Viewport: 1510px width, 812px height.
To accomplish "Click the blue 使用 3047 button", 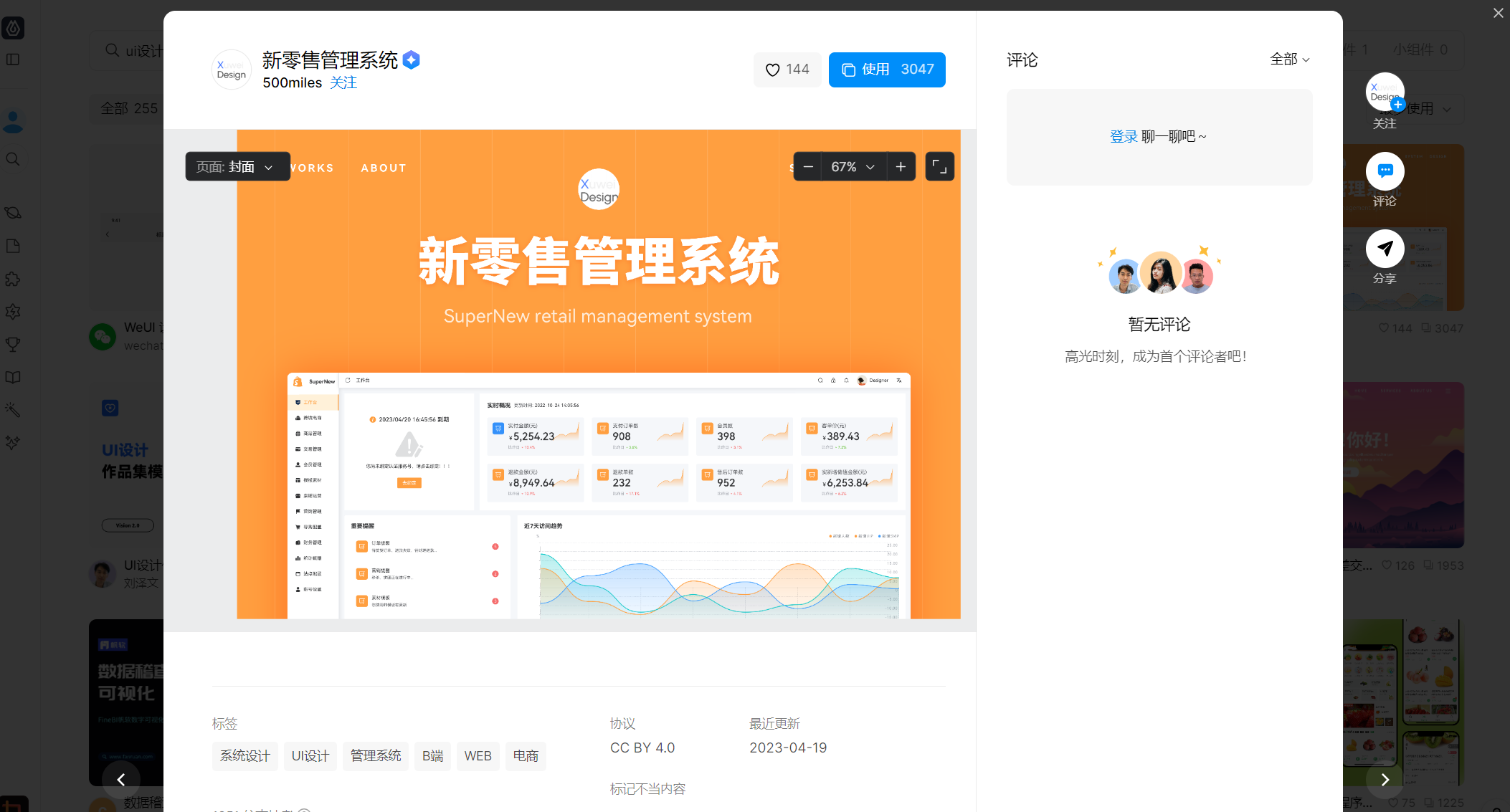I will tap(887, 70).
